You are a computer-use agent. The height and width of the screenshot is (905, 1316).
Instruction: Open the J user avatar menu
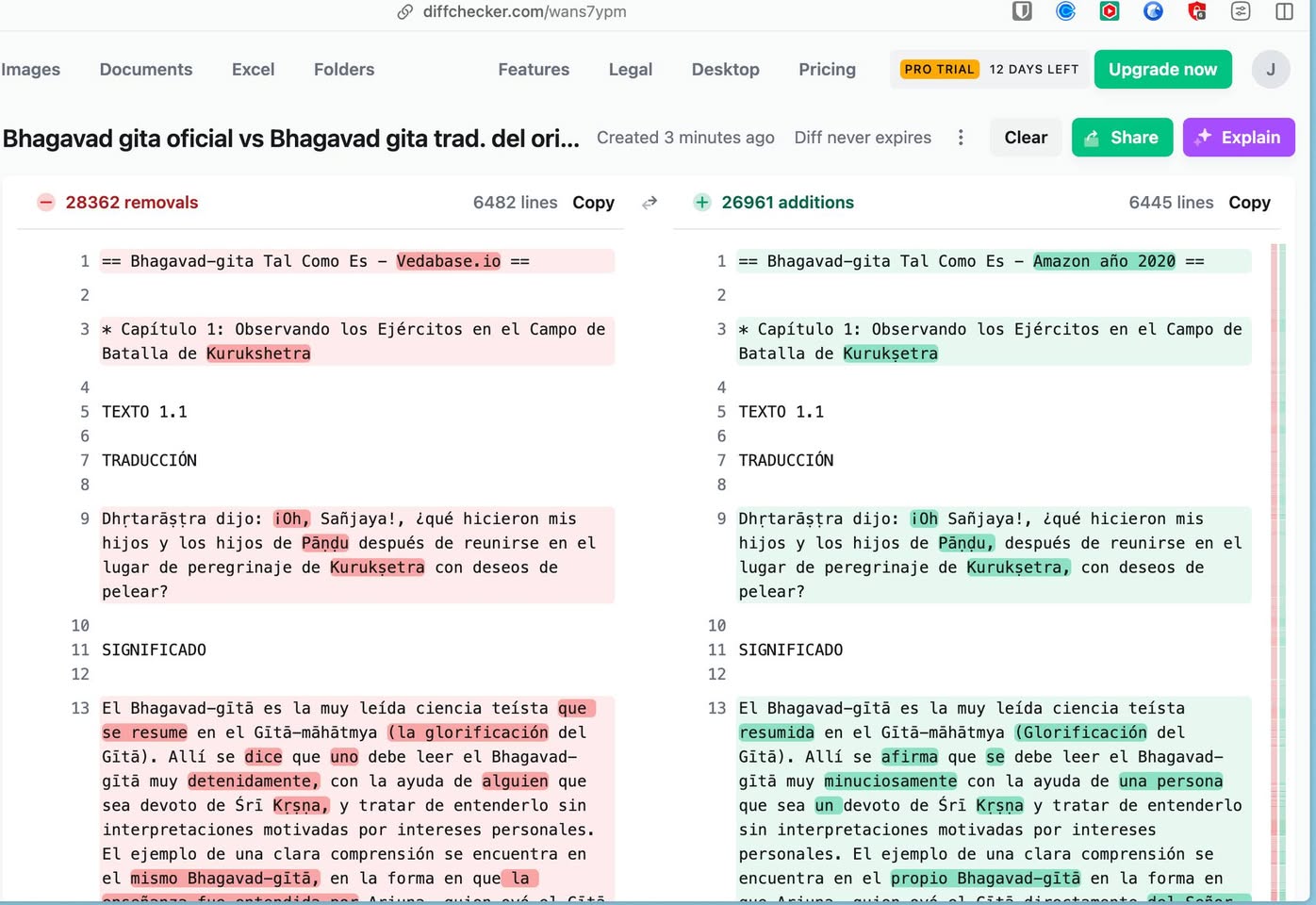(x=1270, y=70)
